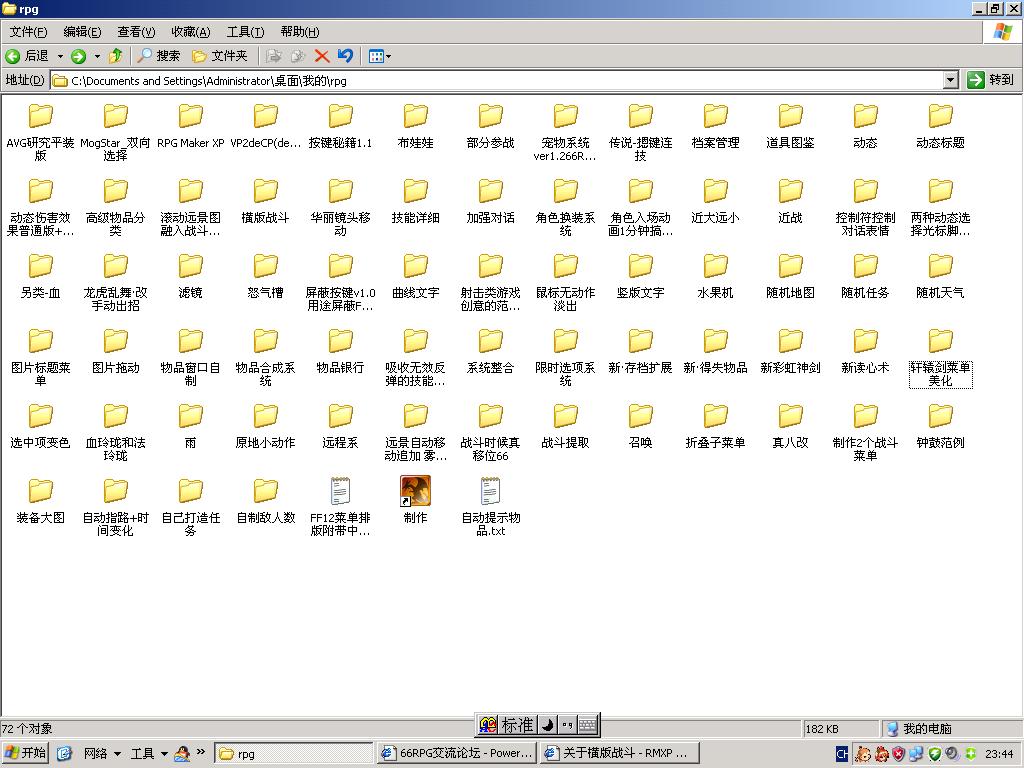Open the Views dropdown in toolbar
1024x768 pixels.
(380, 56)
